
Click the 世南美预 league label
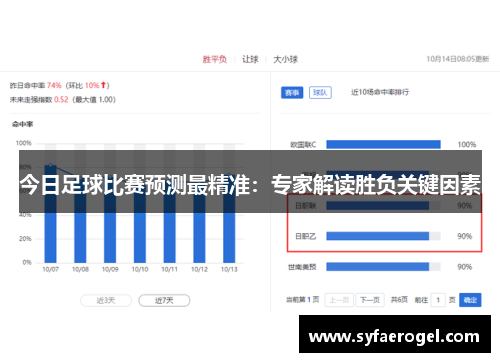302,267
